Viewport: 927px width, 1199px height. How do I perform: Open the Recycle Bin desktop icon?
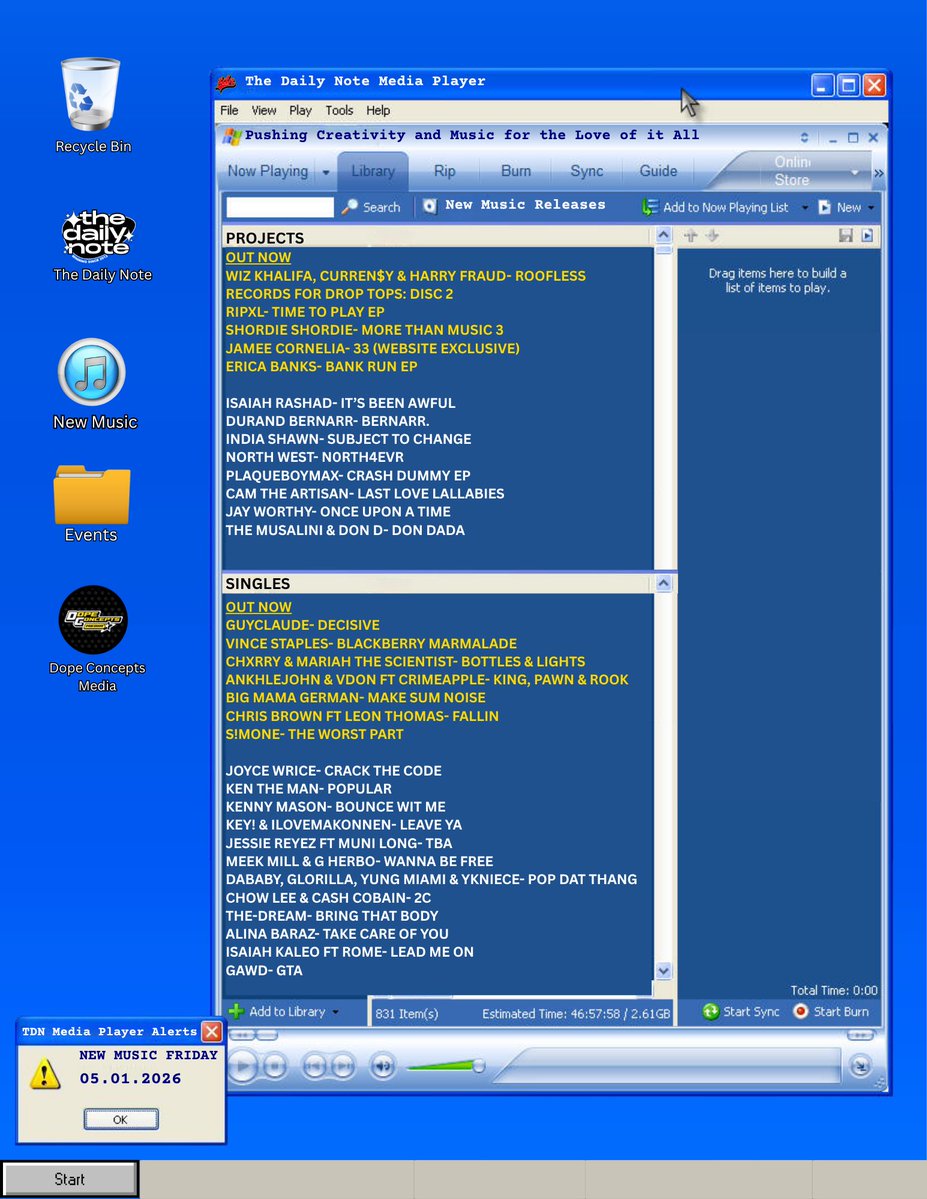click(91, 95)
